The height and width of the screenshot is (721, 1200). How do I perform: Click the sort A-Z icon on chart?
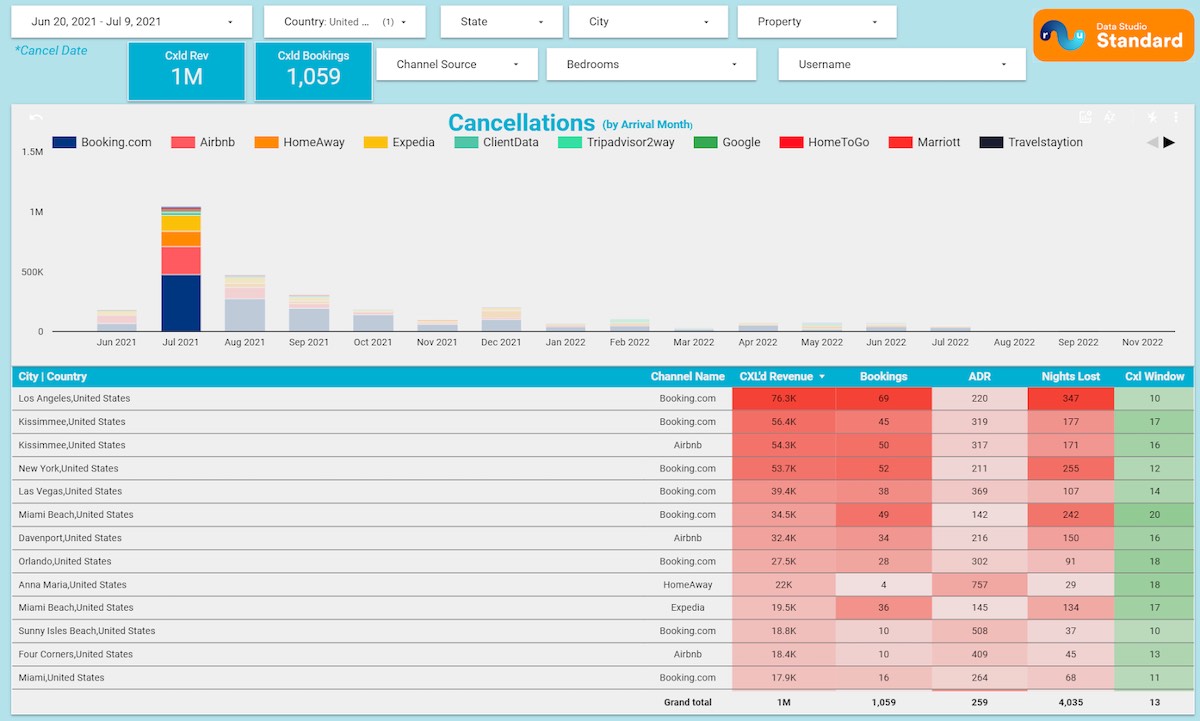point(1110,118)
